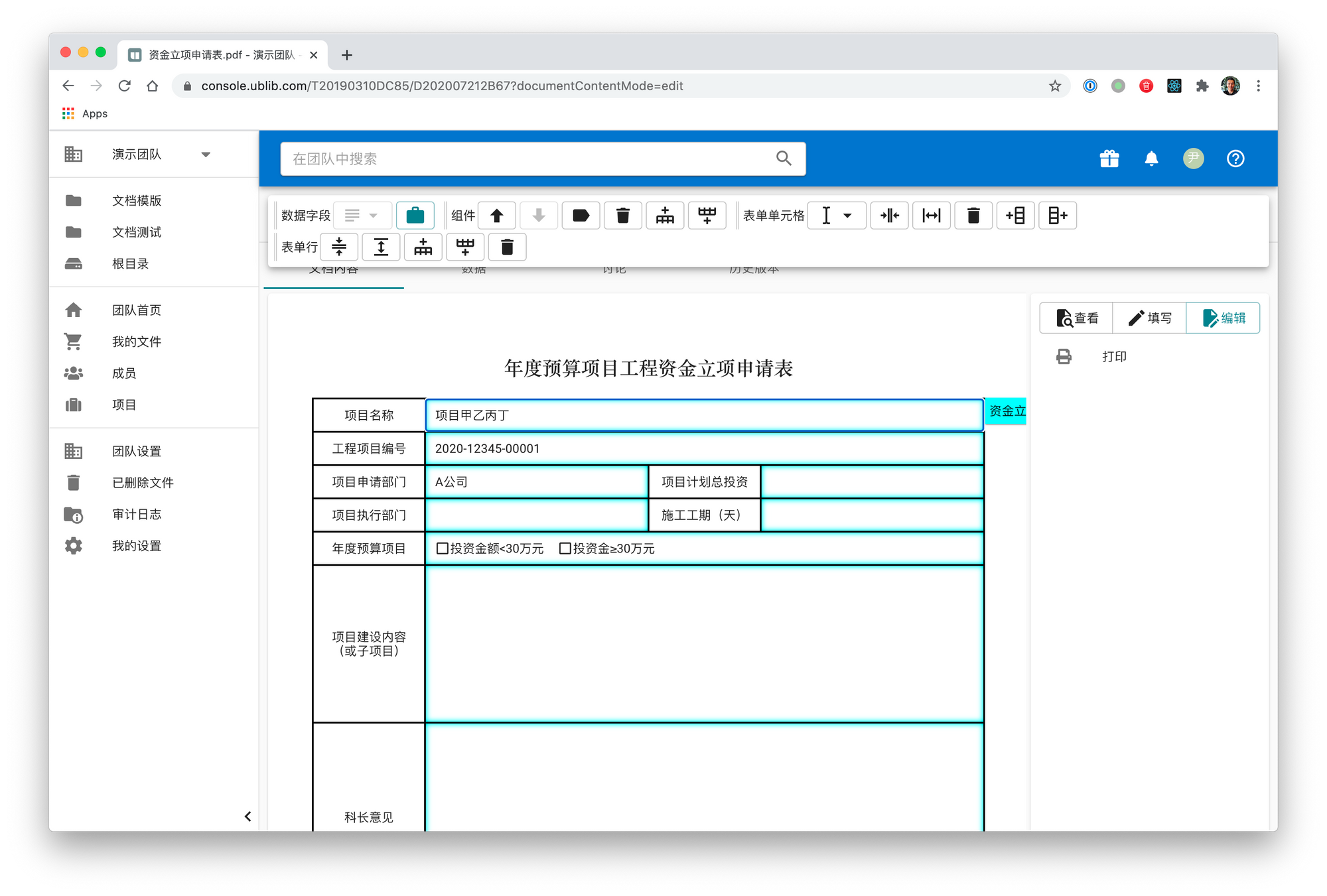The height and width of the screenshot is (896, 1327).
Task: Move component up with the arrow button
Action: click(x=497, y=216)
